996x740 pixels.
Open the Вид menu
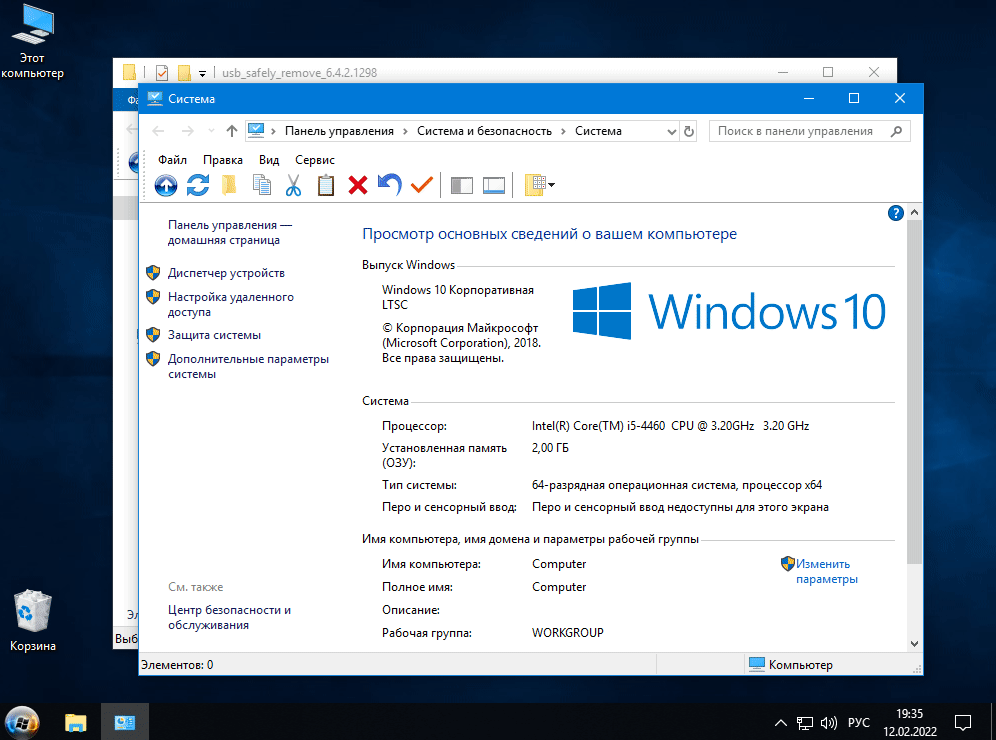[x=269, y=160]
